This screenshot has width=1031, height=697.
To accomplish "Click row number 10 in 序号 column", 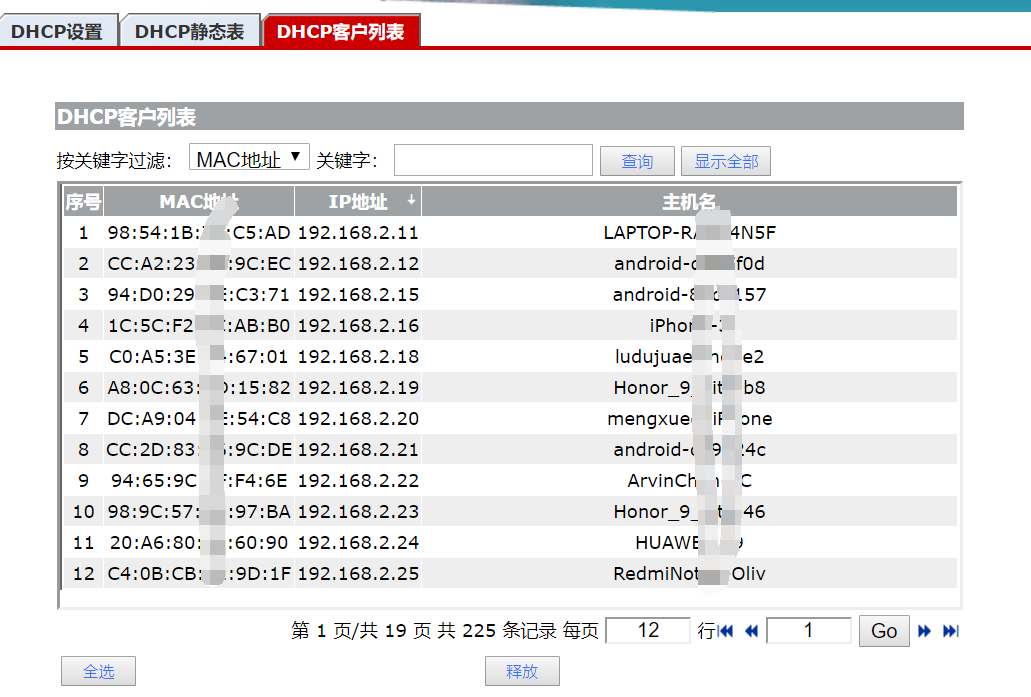I will coord(84,512).
